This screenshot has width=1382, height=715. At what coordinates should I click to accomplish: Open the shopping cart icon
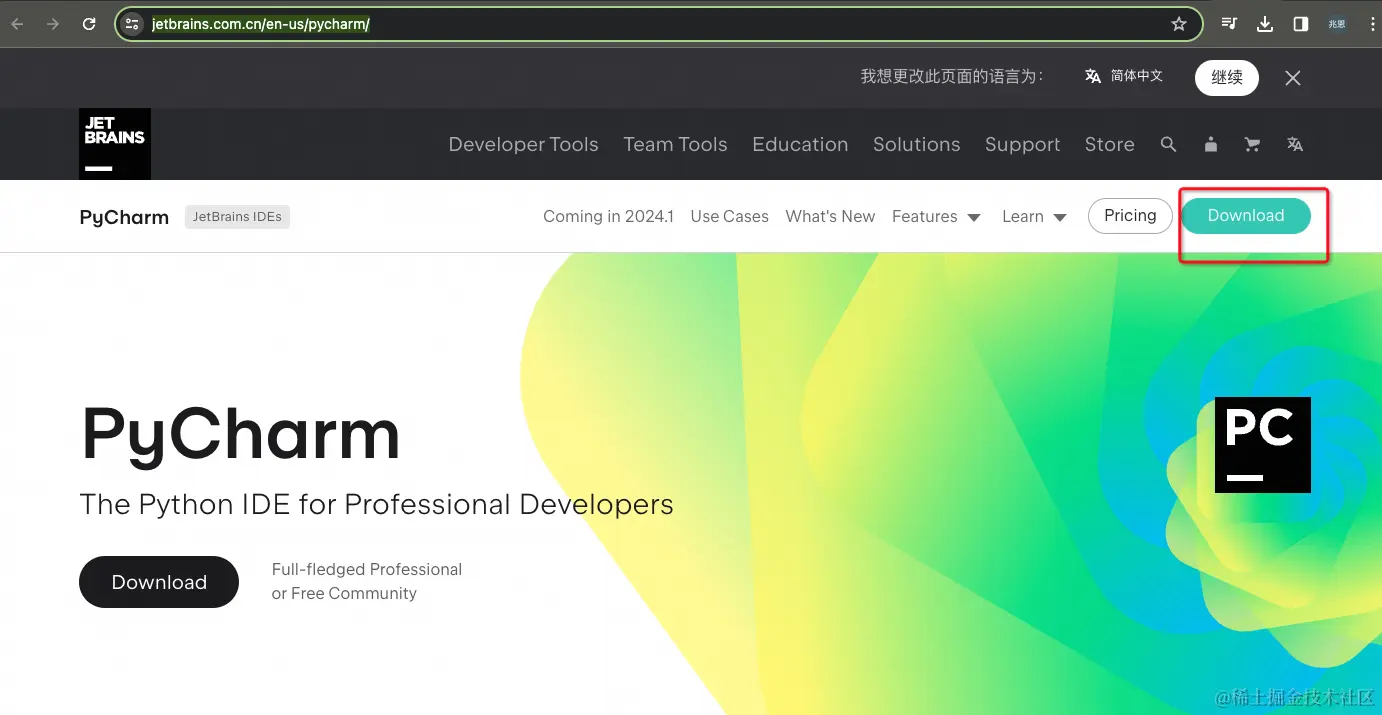[x=1252, y=144]
